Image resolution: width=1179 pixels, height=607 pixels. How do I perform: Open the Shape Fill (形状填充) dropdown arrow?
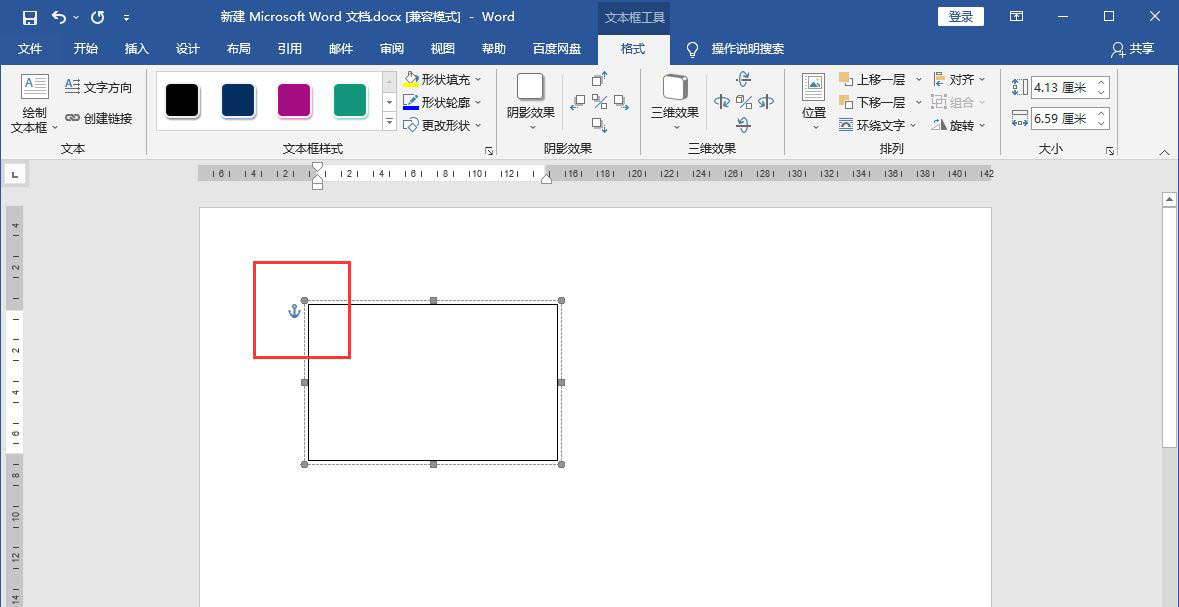pos(478,79)
